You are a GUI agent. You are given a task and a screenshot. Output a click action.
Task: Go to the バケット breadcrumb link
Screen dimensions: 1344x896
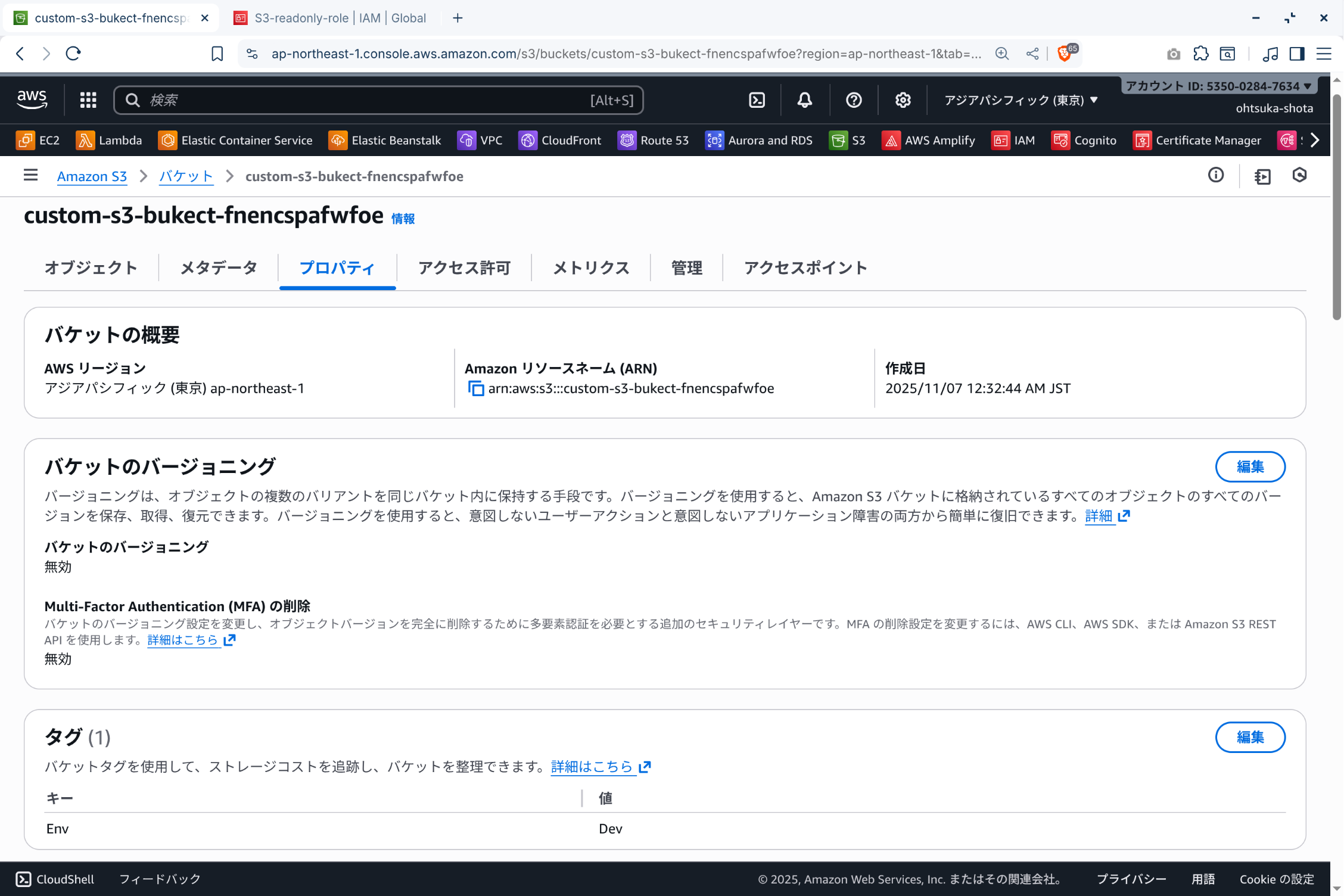[186, 176]
